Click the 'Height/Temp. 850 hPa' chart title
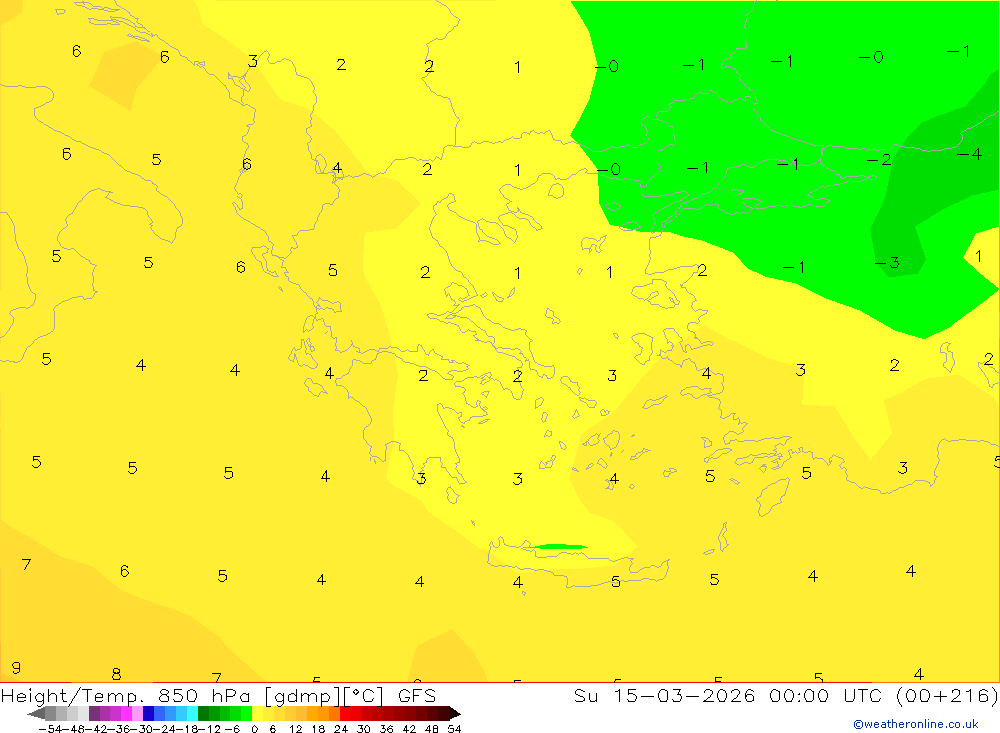The image size is (1000, 733). [125, 696]
